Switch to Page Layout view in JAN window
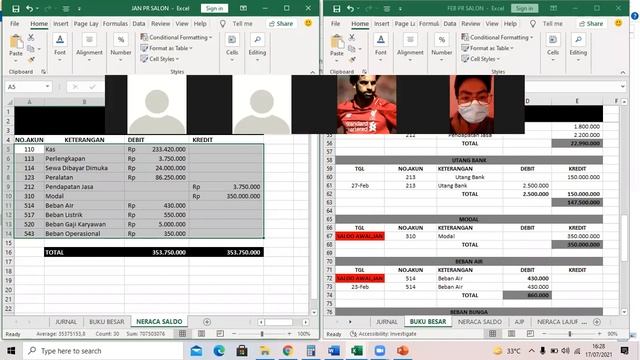 click(201, 334)
